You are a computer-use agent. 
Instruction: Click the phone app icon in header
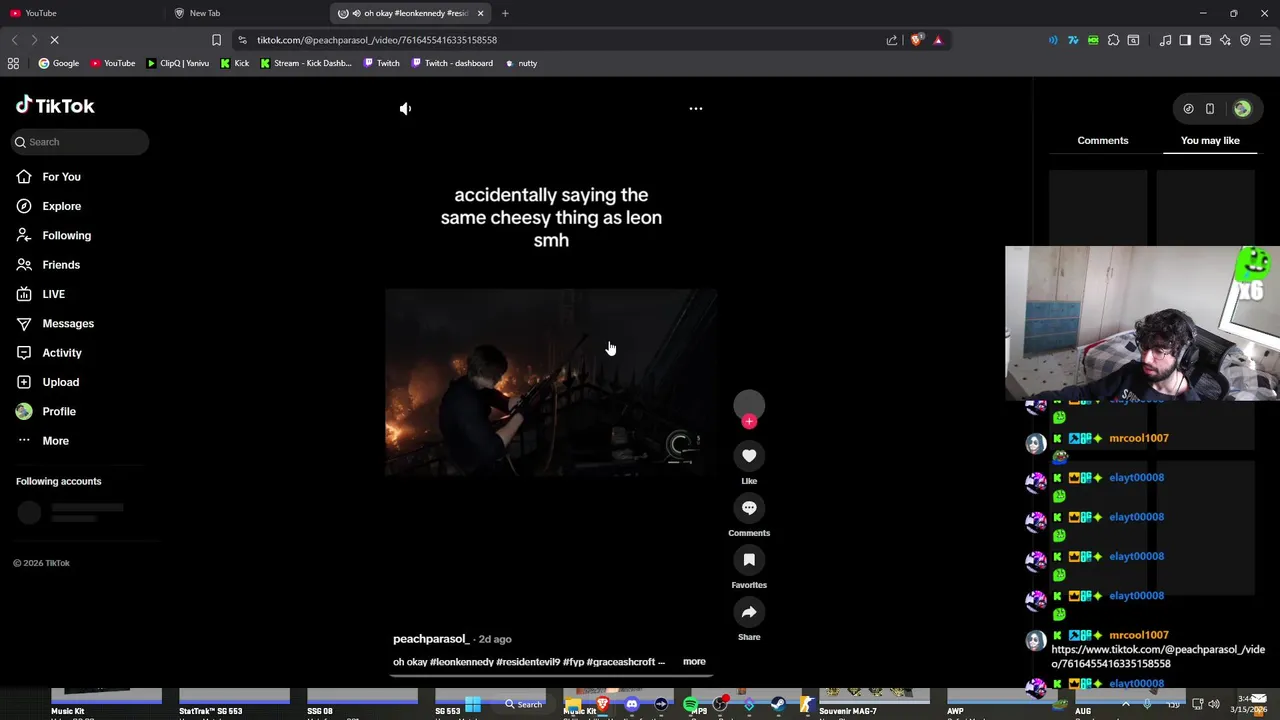1209,109
